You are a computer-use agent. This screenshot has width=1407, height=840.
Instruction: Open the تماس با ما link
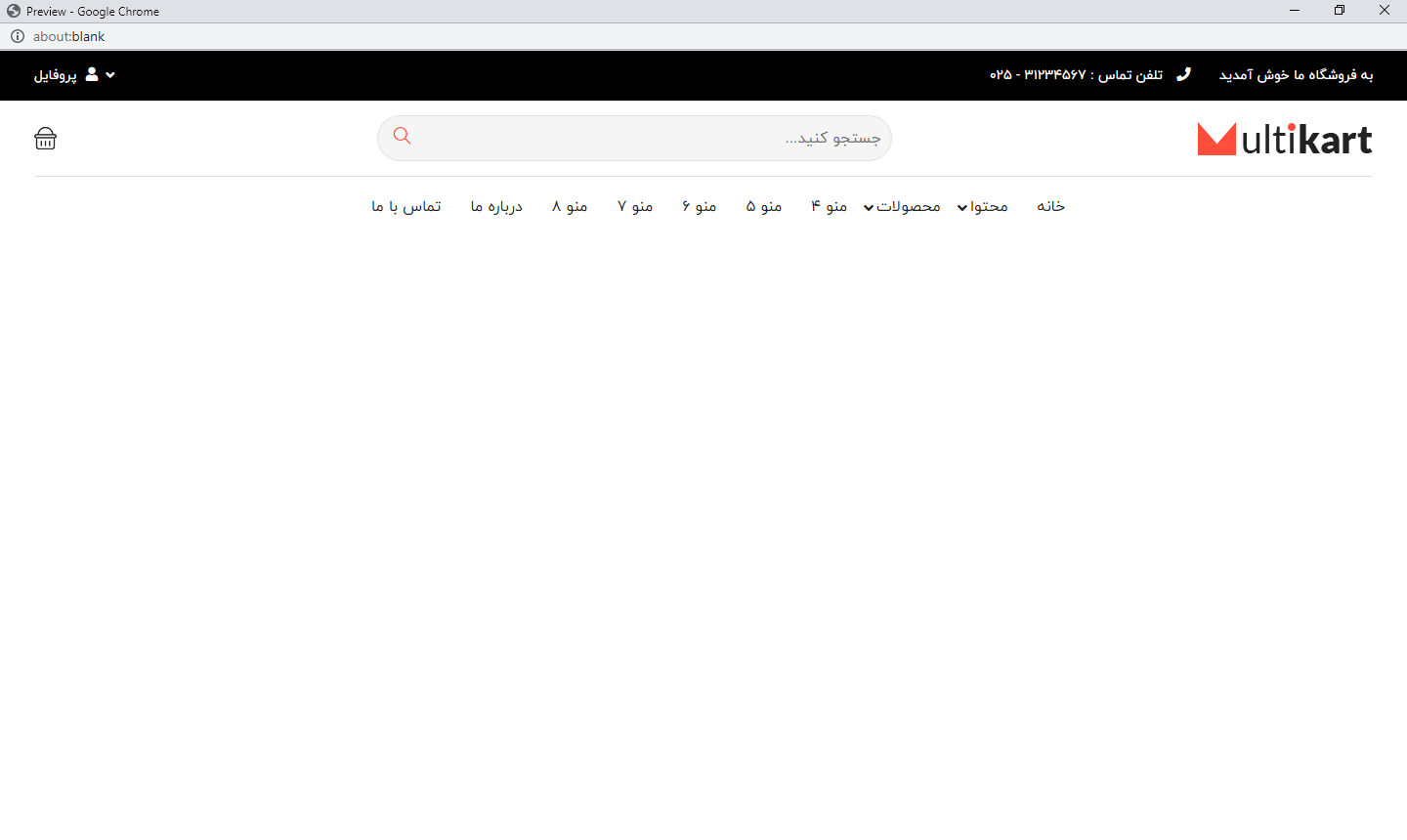tap(406, 206)
